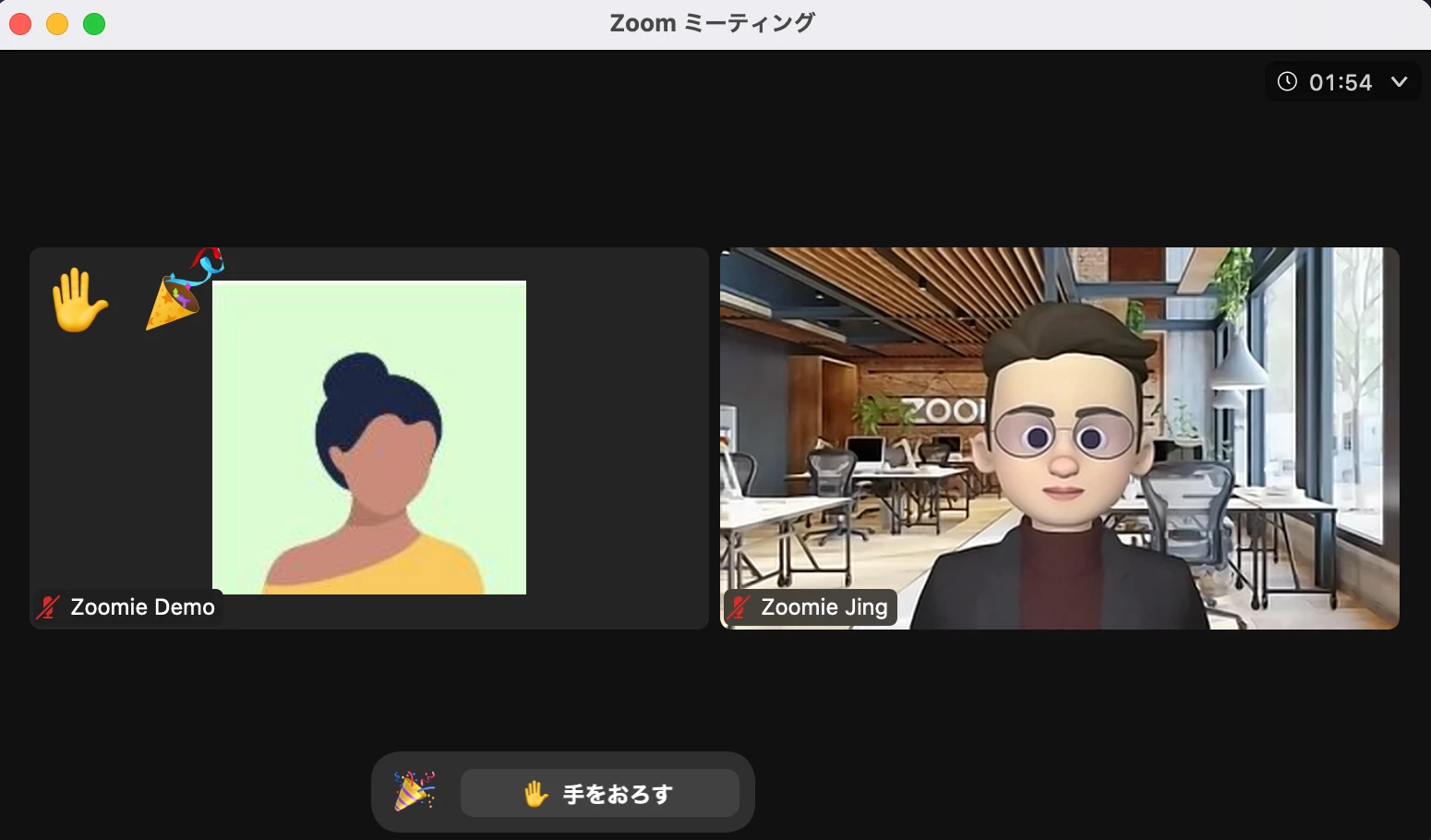Image resolution: width=1431 pixels, height=840 pixels.
Task: Click the Zoomie Demo name label
Action: pos(143,607)
